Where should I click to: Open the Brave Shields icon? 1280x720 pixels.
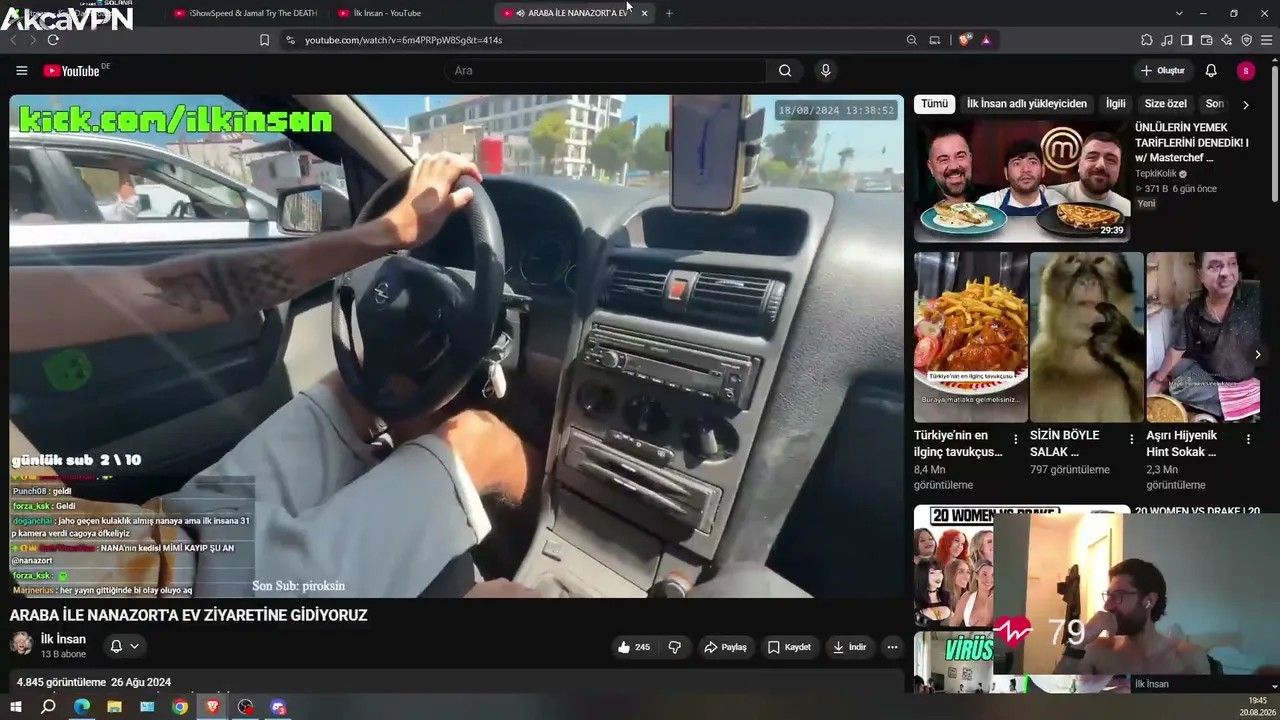(x=964, y=40)
